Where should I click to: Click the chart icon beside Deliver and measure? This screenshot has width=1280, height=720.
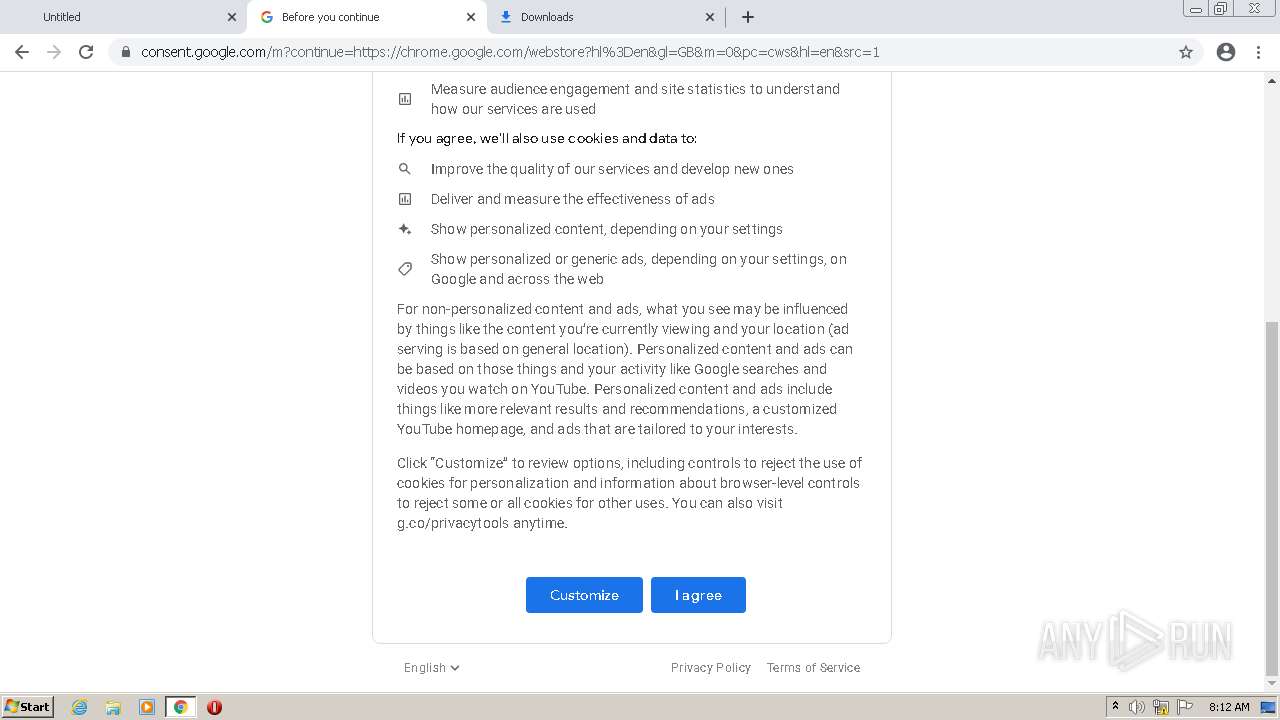[x=405, y=199]
